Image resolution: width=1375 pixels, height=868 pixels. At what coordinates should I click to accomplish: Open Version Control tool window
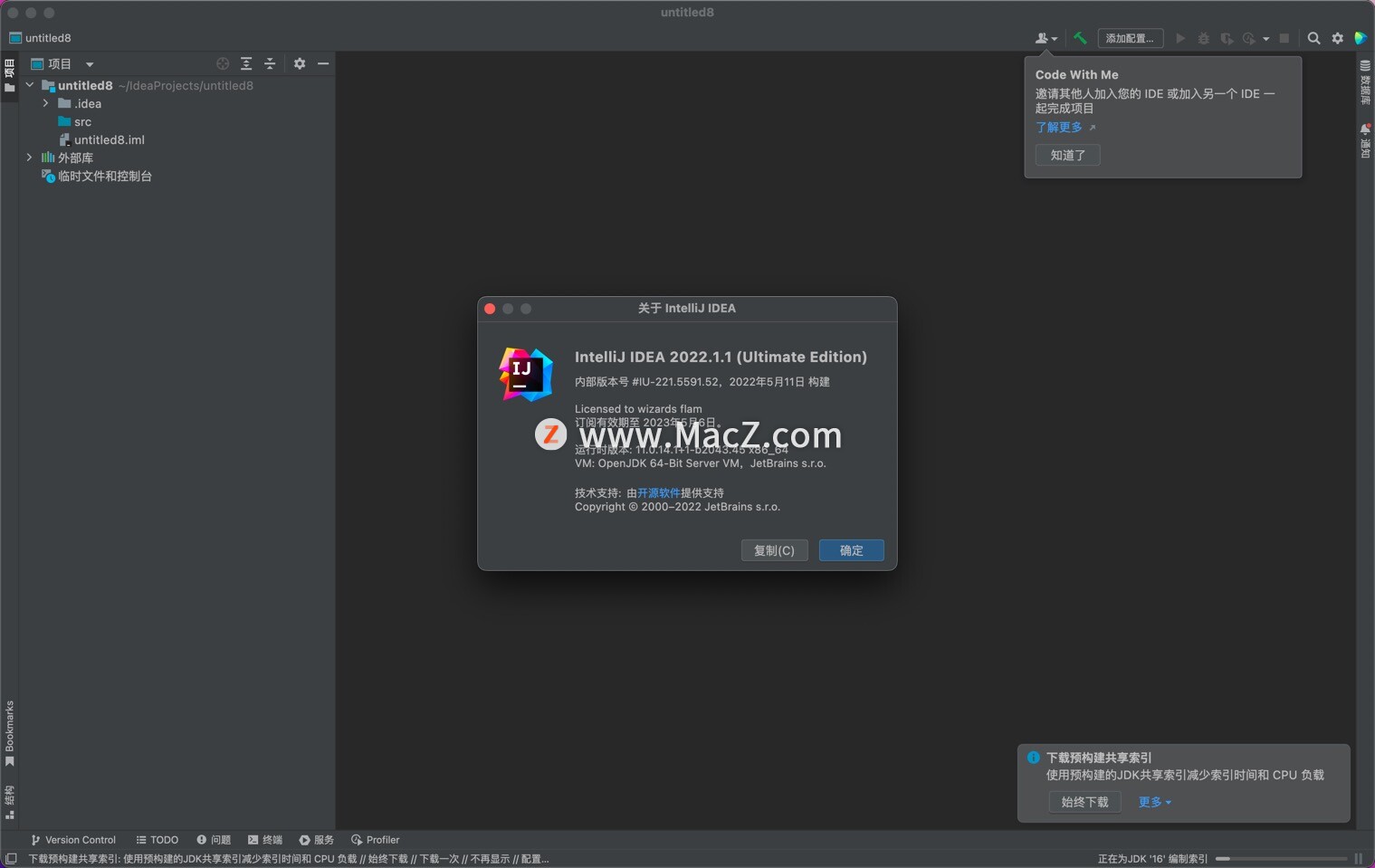[x=73, y=840]
